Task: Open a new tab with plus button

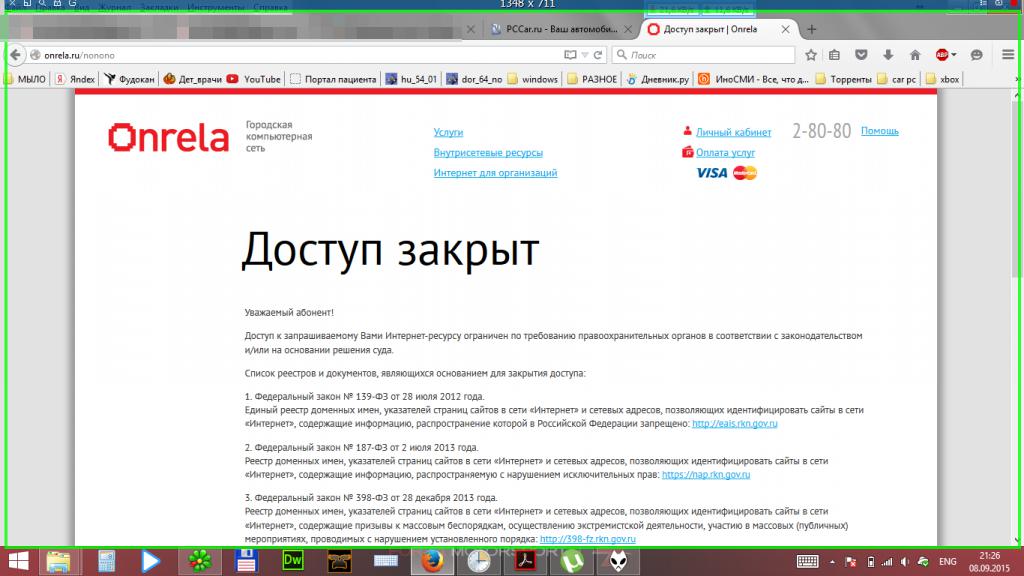Action: point(812,30)
